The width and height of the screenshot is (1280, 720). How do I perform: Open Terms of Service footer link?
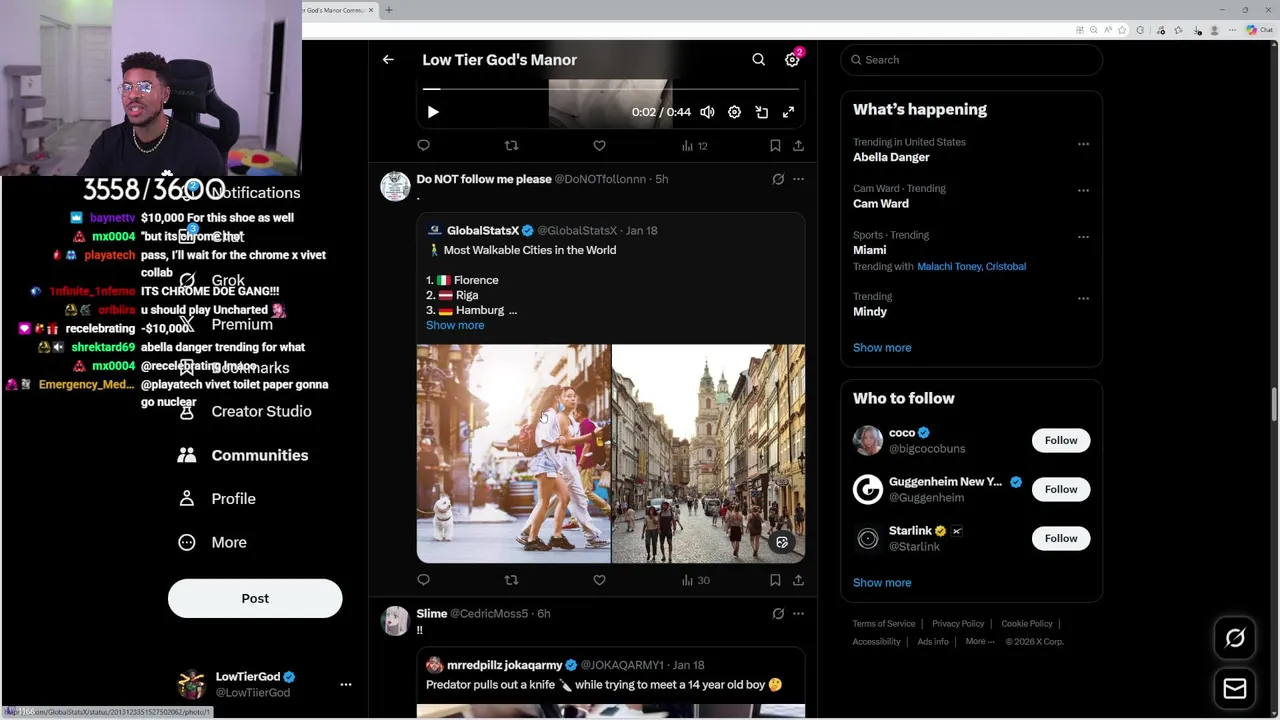click(x=884, y=624)
